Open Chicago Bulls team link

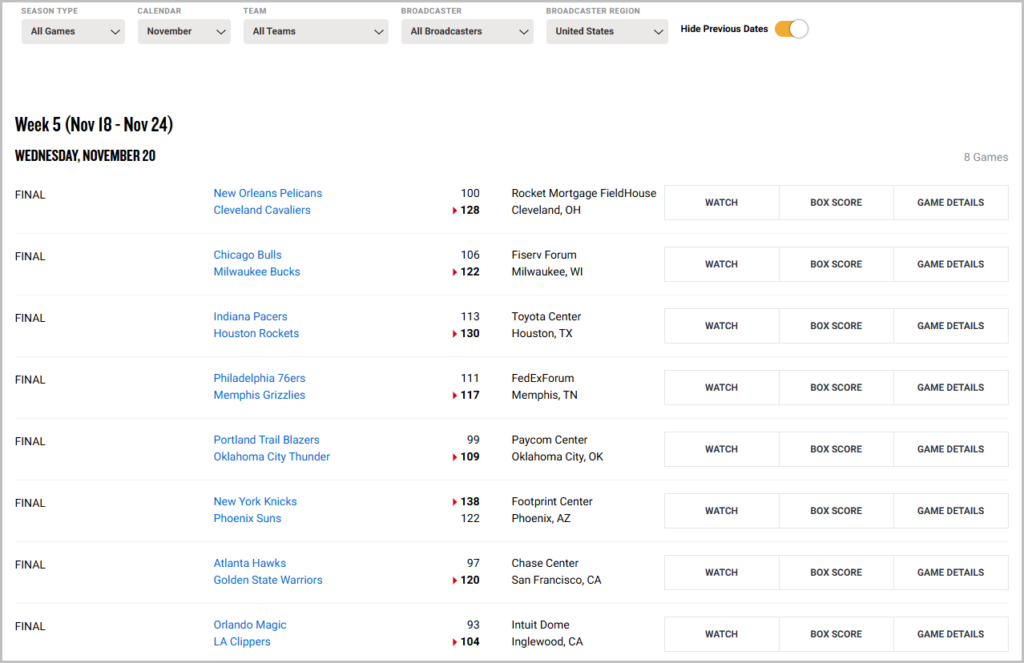[248, 255]
